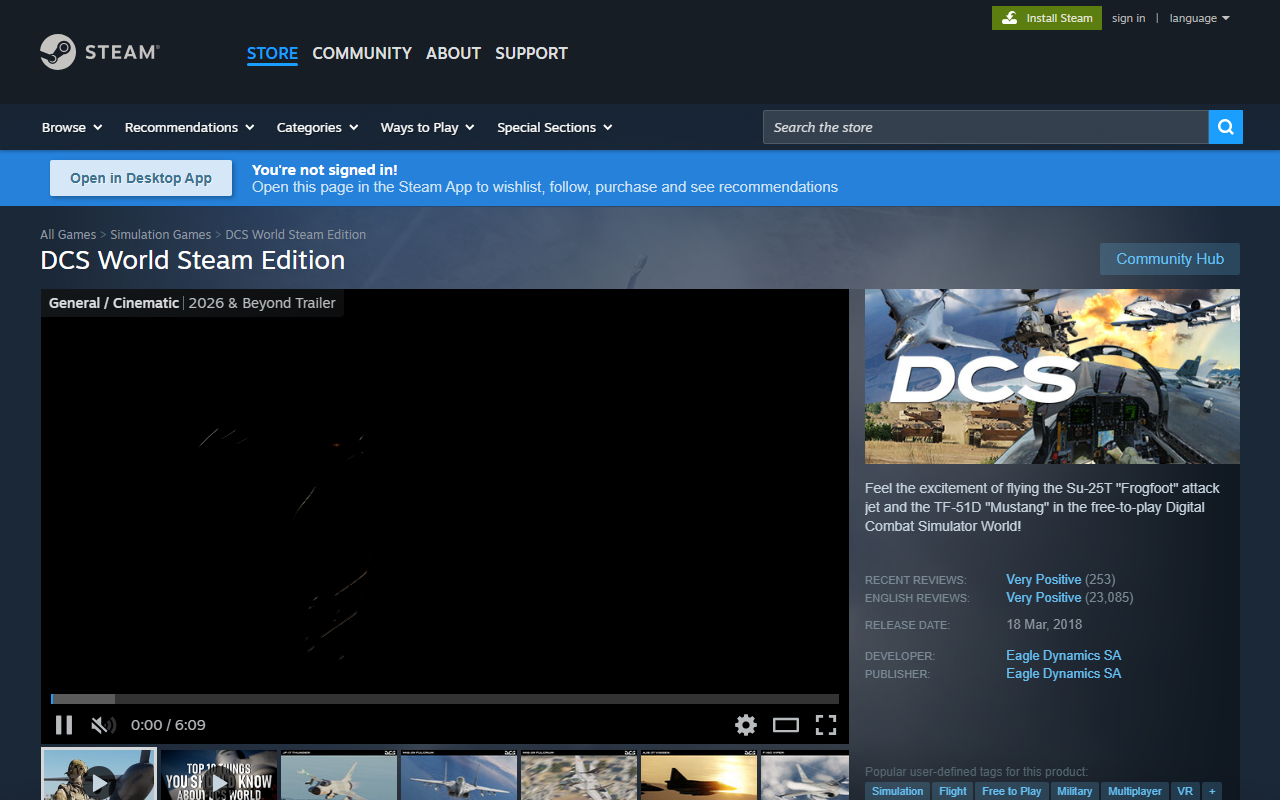1280x800 pixels.
Task: Click the sign in link
Action: tap(1128, 18)
